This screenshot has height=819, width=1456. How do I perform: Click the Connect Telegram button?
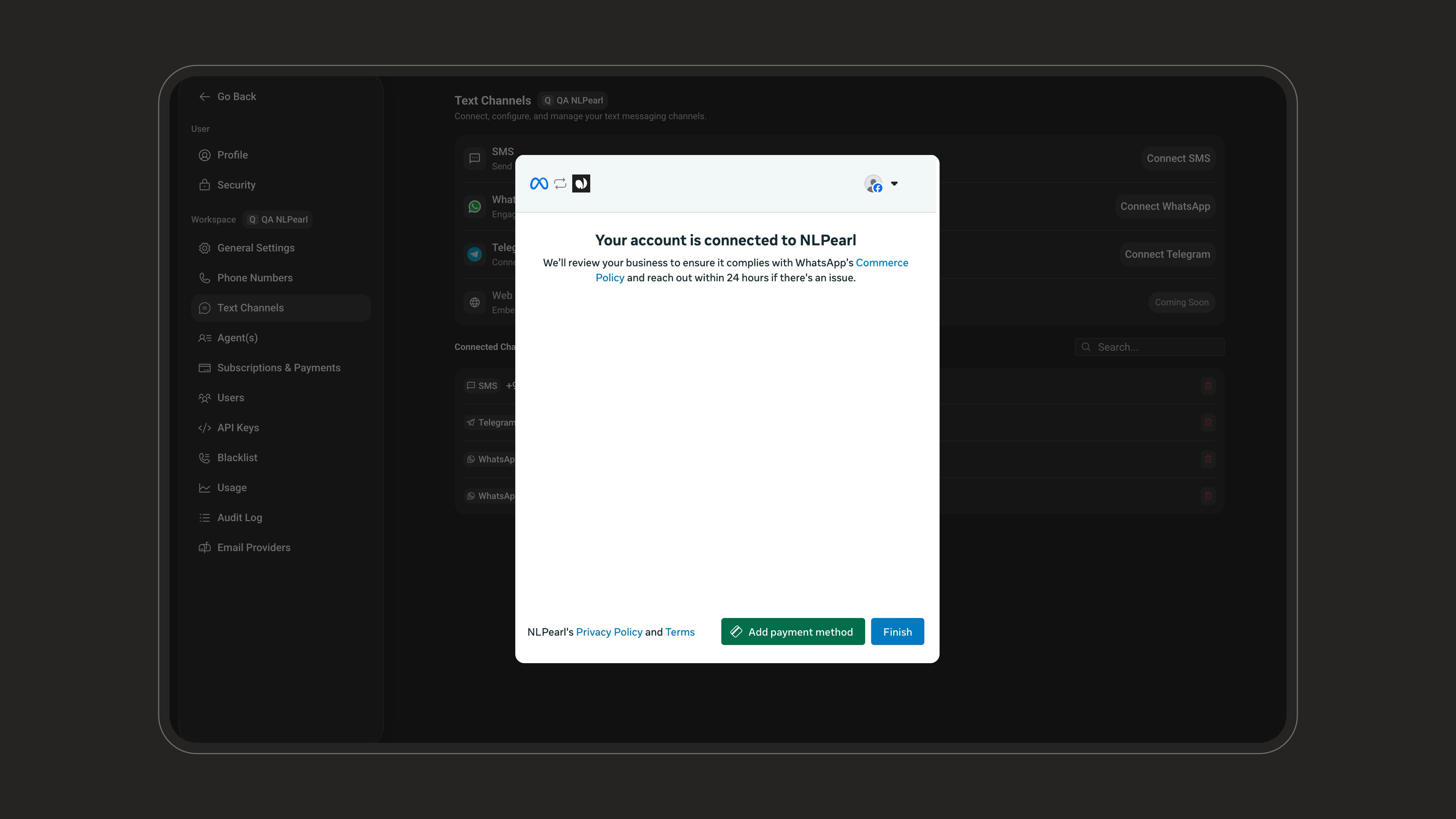pos(1167,254)
